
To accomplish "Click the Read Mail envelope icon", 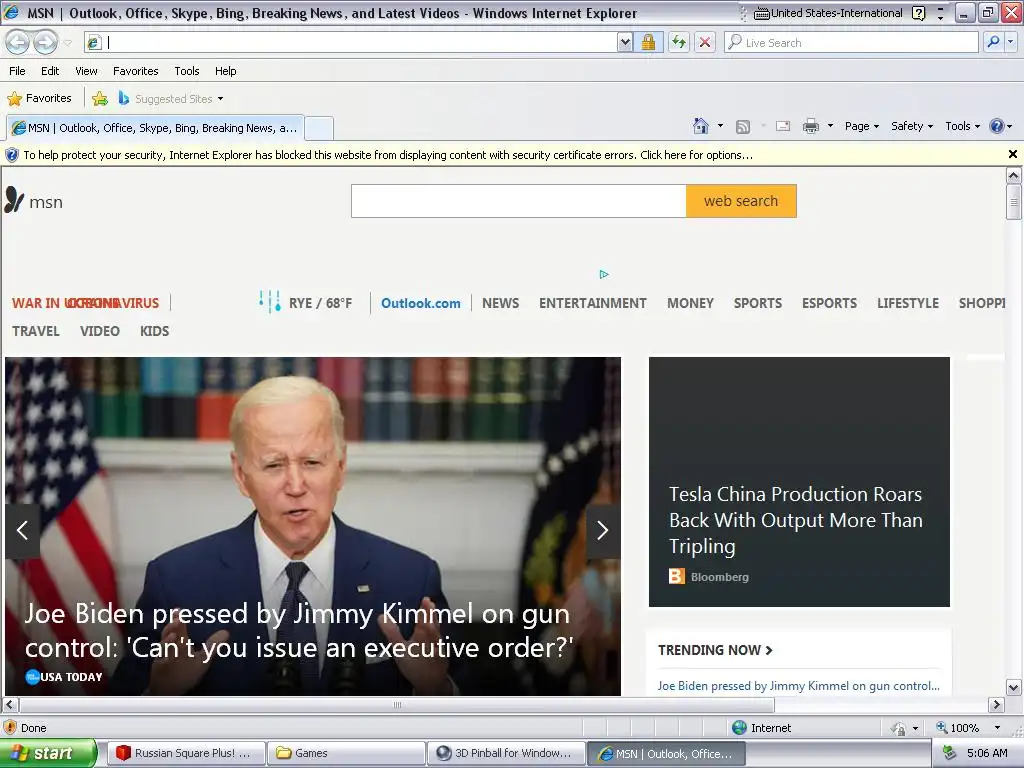I will coord(783,126).
